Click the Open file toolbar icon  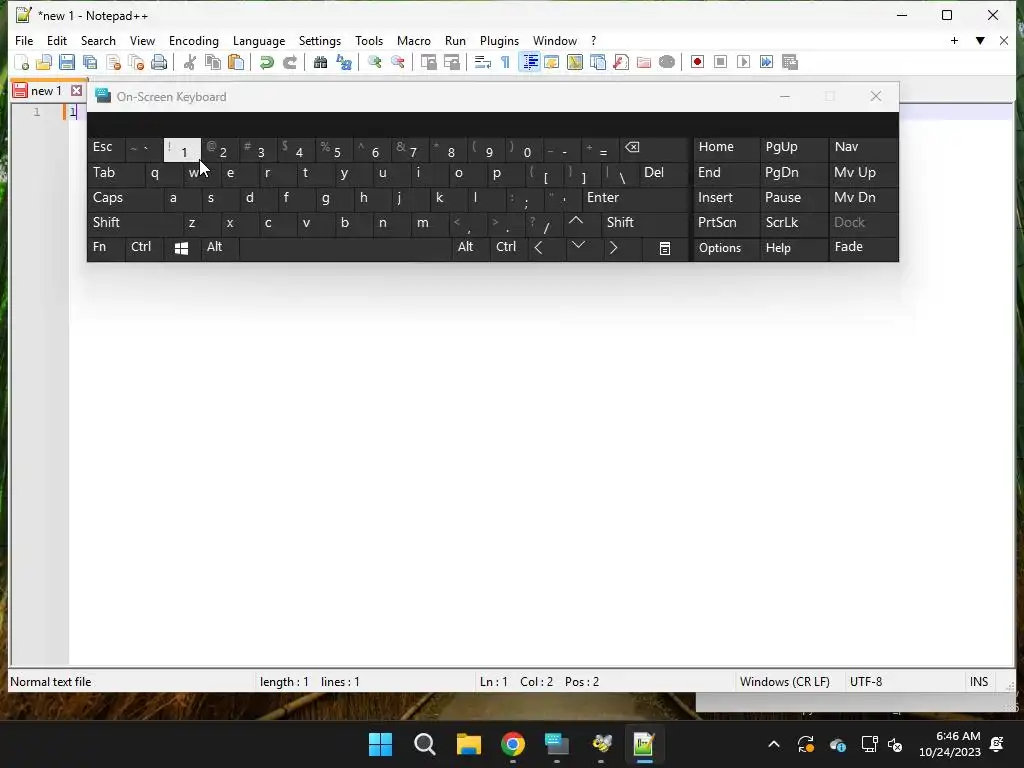click(x=44, y=62)
